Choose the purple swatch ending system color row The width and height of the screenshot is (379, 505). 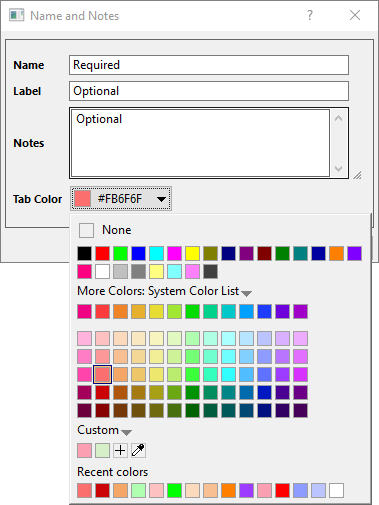(300, 311)
